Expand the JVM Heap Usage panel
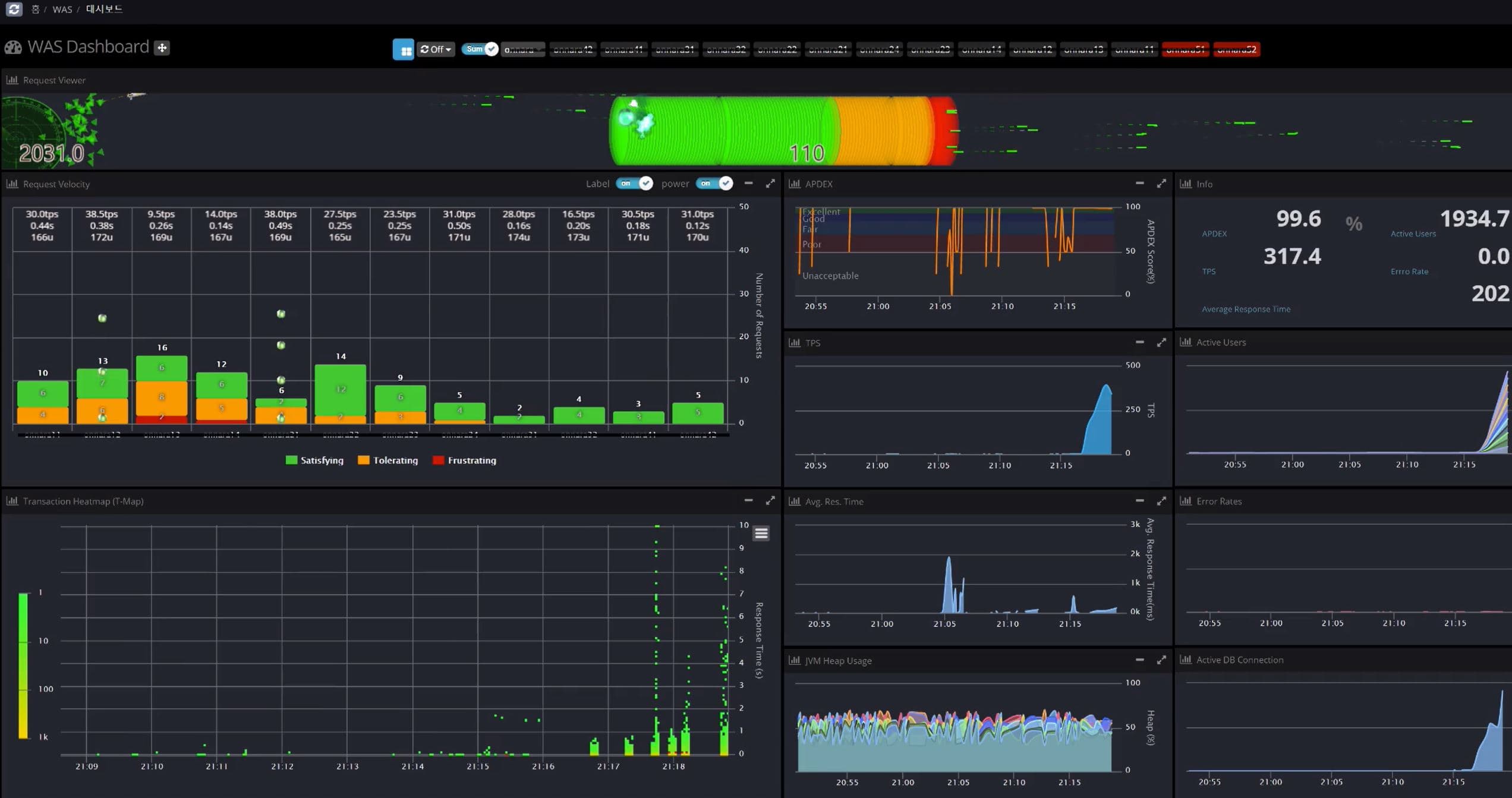The image size is (1512, 798). (x=1161, y=660)
